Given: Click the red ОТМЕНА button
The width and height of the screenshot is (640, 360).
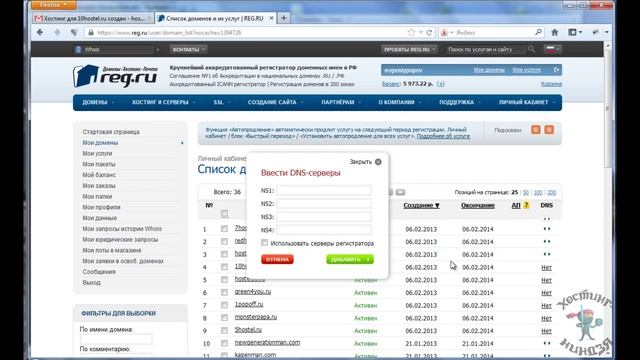Looking at the screenshot, I should point(277,259).
